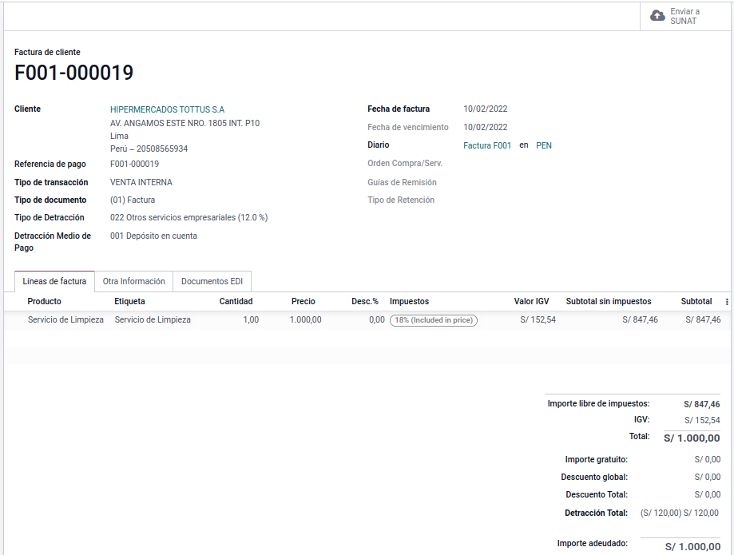Sort lines by the Producto column header
The width and height of the screenshot is (734, 555).
click(x=45, y=301)
